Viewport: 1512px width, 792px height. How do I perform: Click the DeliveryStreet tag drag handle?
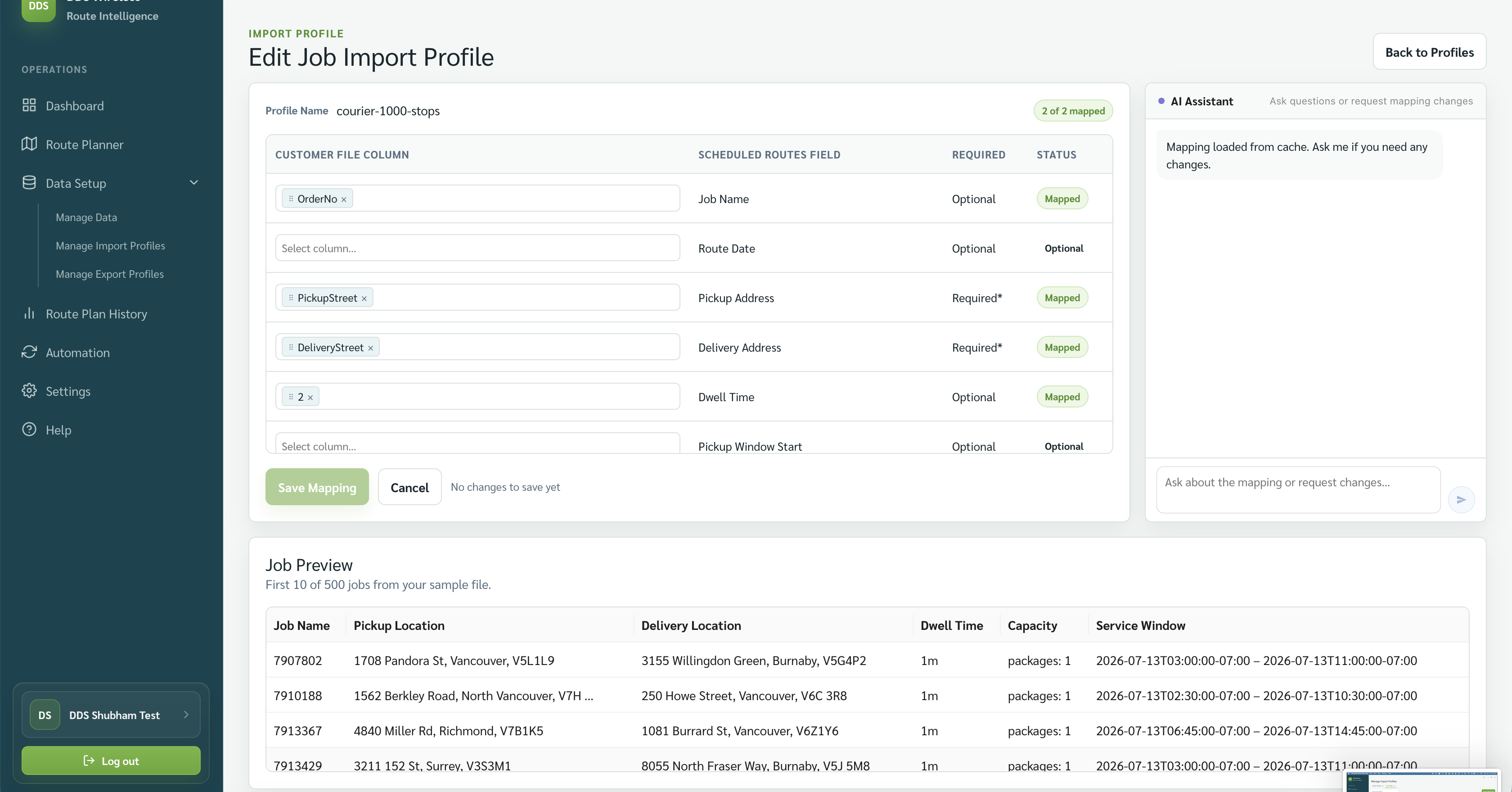pos(291,347)
